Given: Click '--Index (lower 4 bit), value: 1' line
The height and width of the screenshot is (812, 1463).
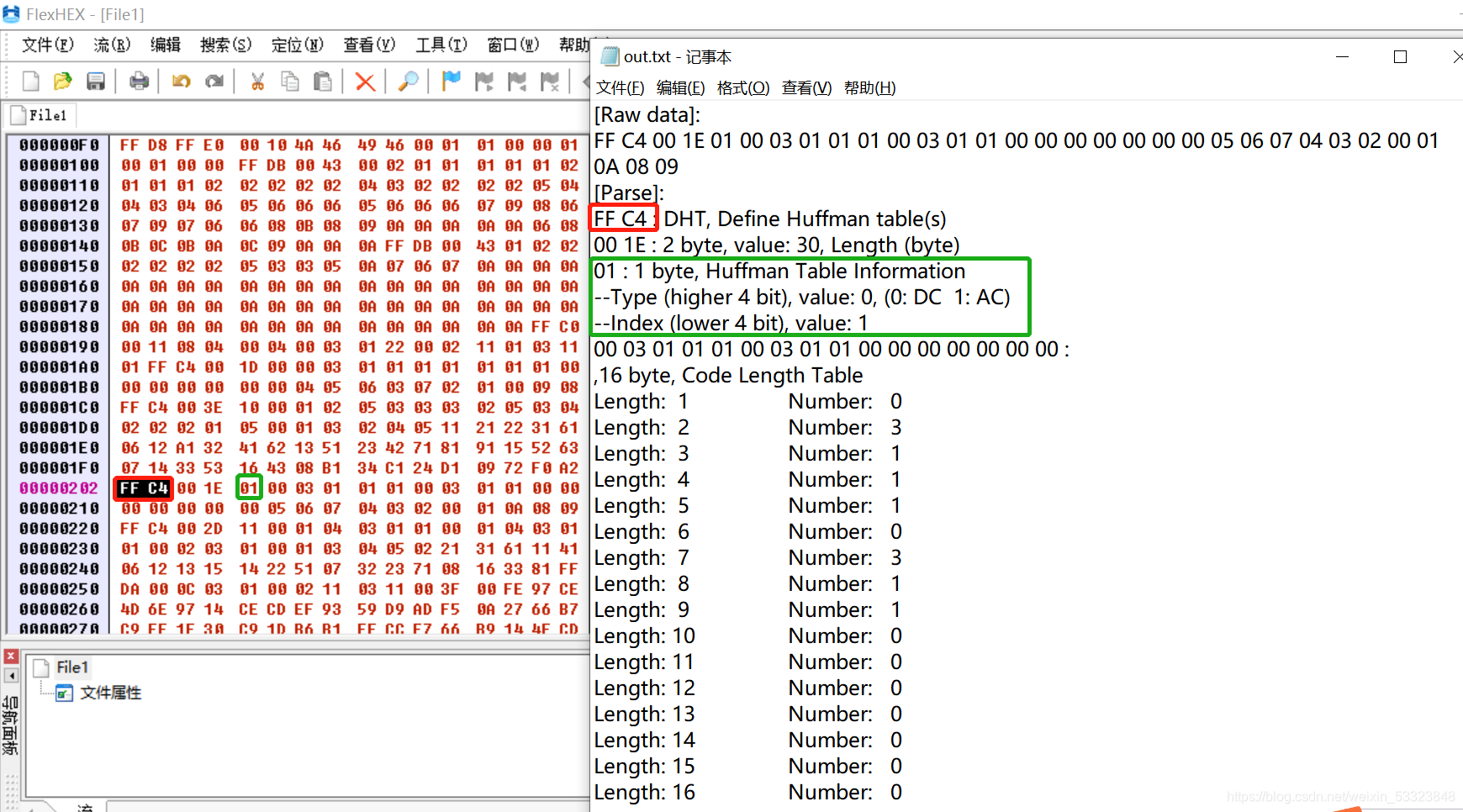Looking at the screenshot, I should pyautogui.click(x=731, y=323).
